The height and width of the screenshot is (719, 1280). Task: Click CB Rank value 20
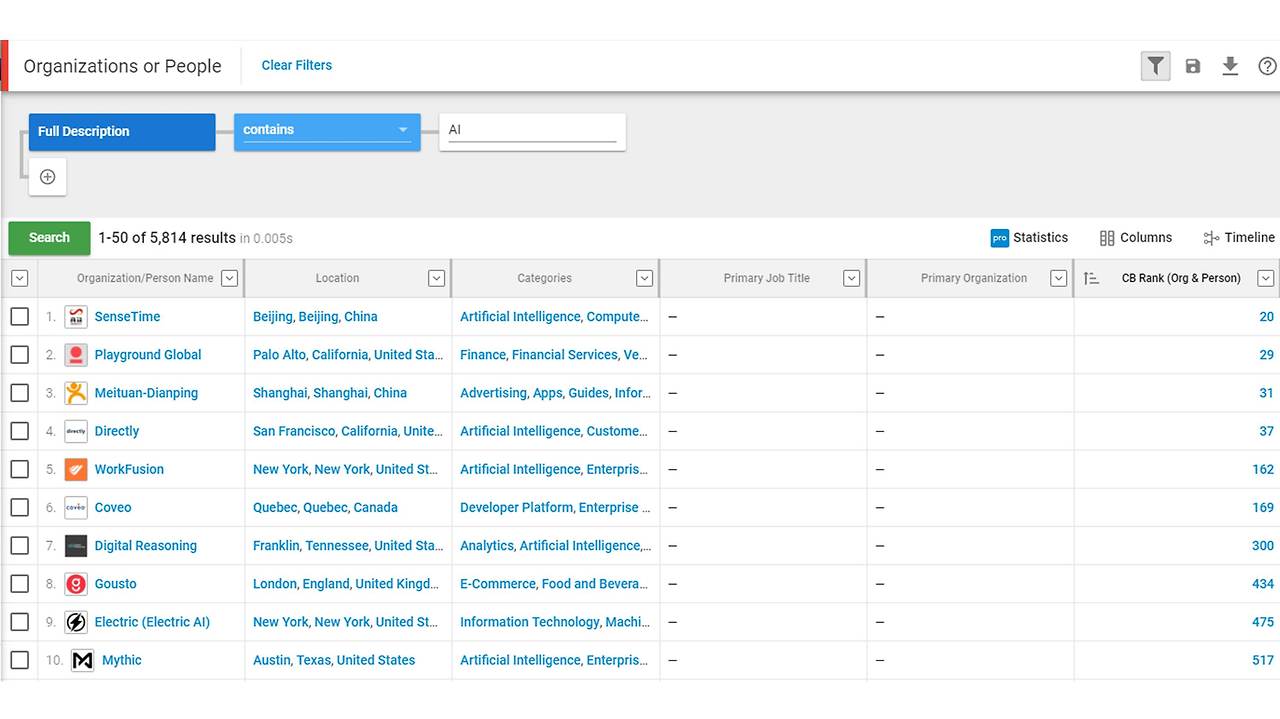click(x=1267, y=317)
